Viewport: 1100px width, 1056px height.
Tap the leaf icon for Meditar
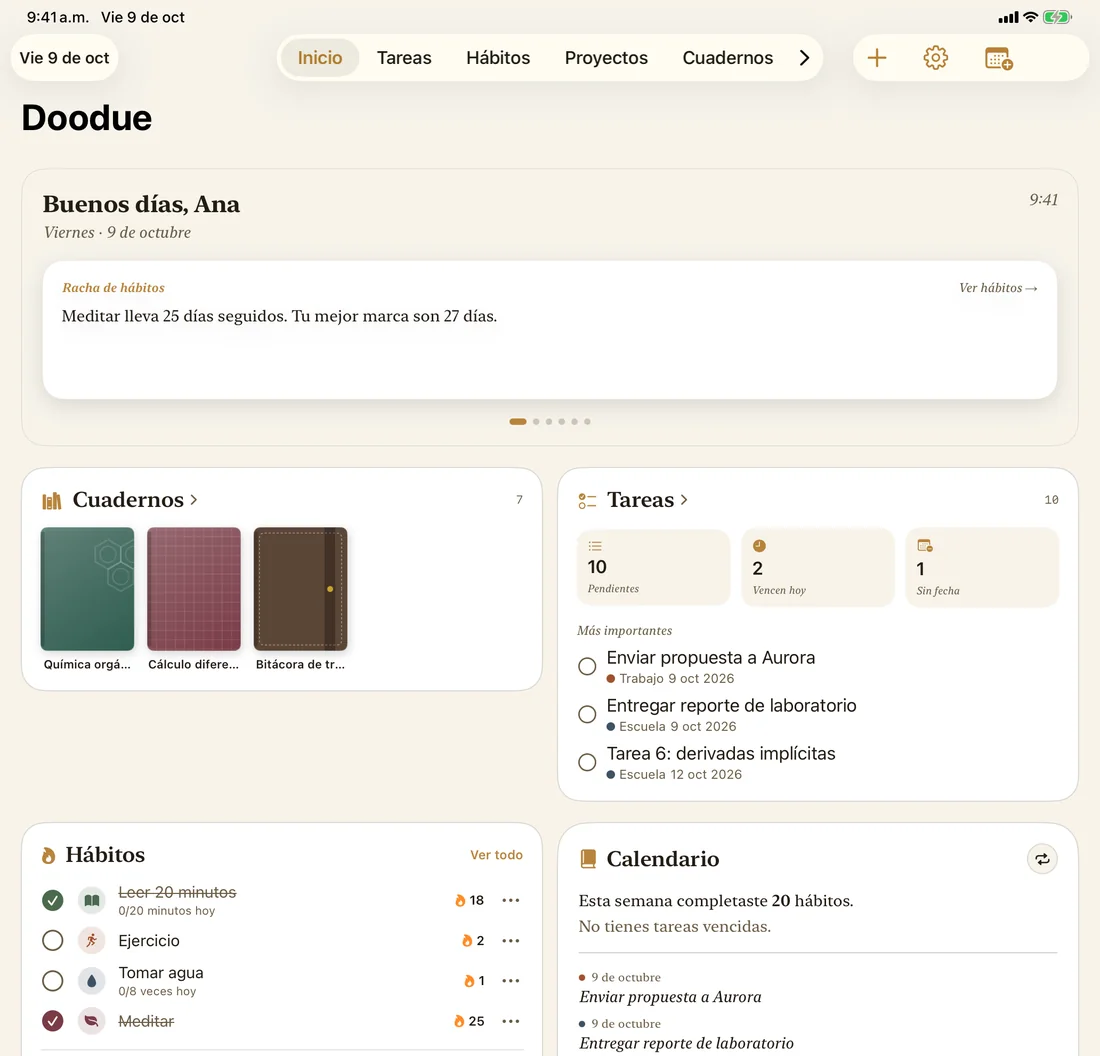(x=91, y=1021)
